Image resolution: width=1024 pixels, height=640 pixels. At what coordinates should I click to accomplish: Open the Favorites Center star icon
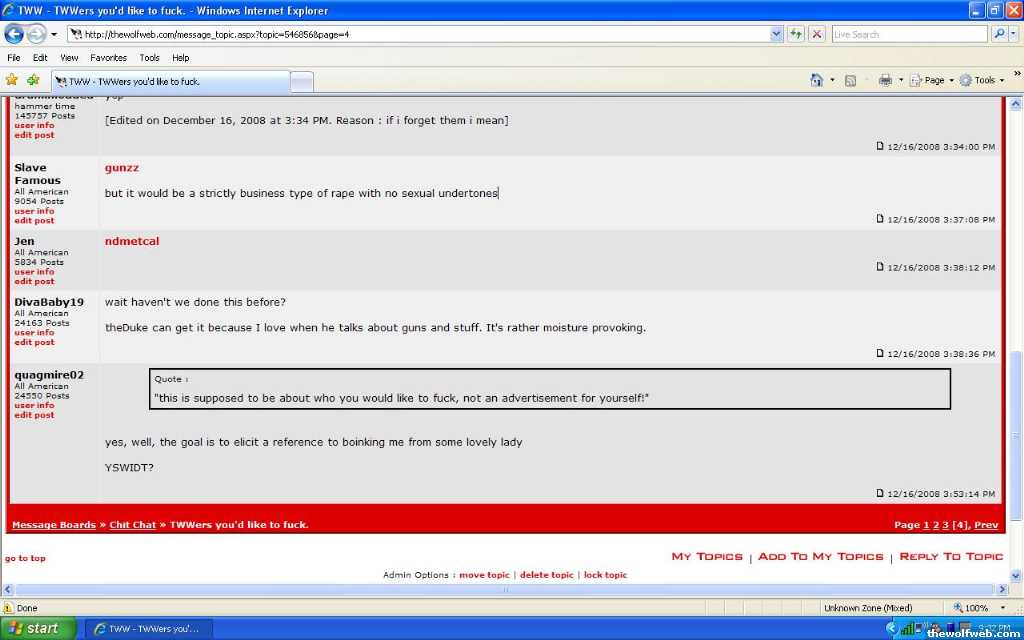12,80
